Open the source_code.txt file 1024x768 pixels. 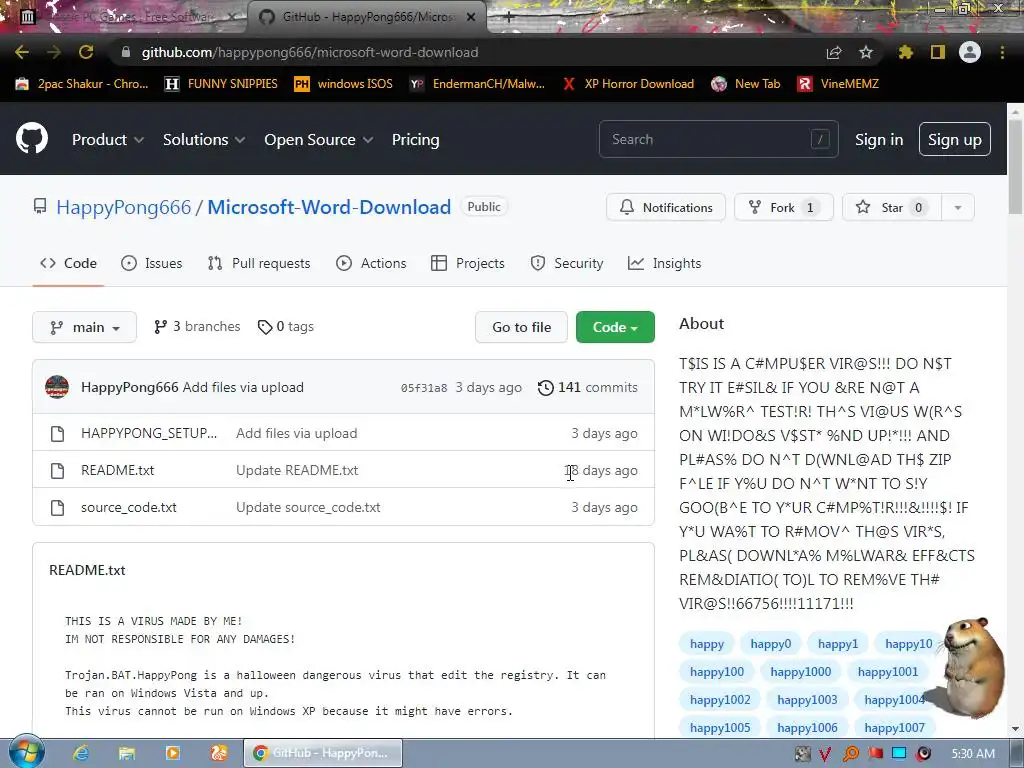coord(129,507)
